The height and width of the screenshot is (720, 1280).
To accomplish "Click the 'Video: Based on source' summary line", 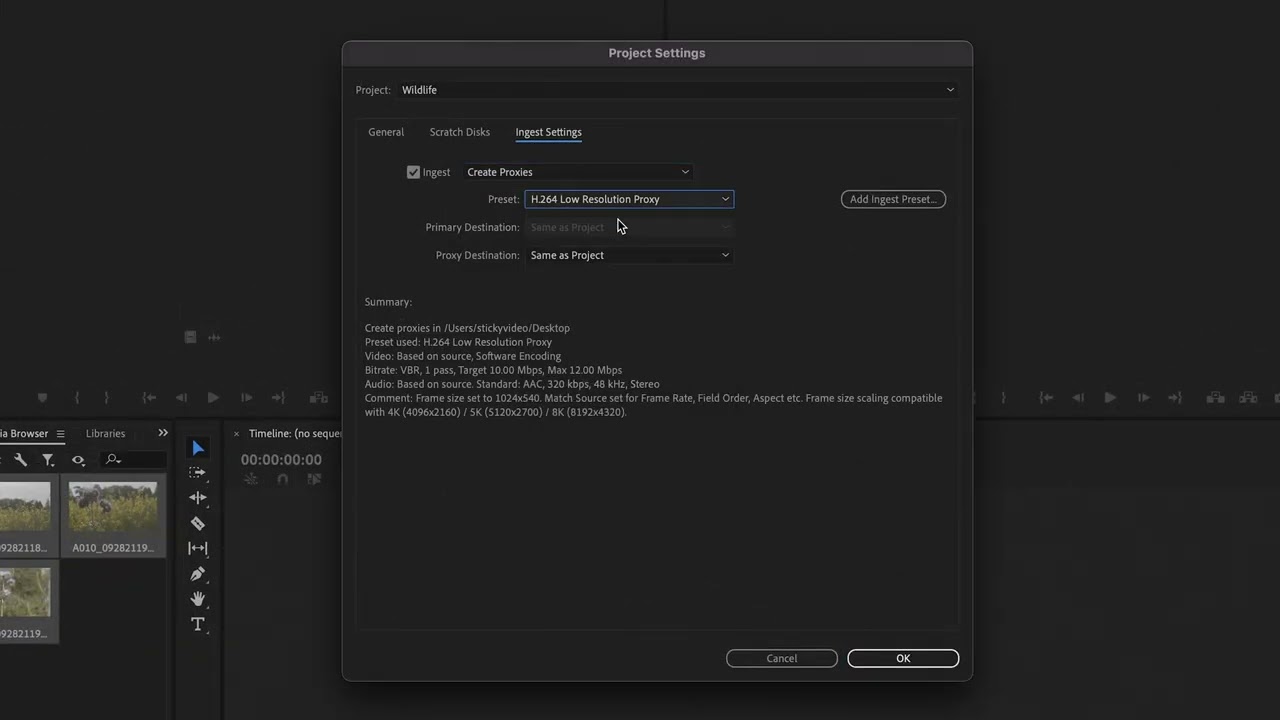I will [463, 356].
